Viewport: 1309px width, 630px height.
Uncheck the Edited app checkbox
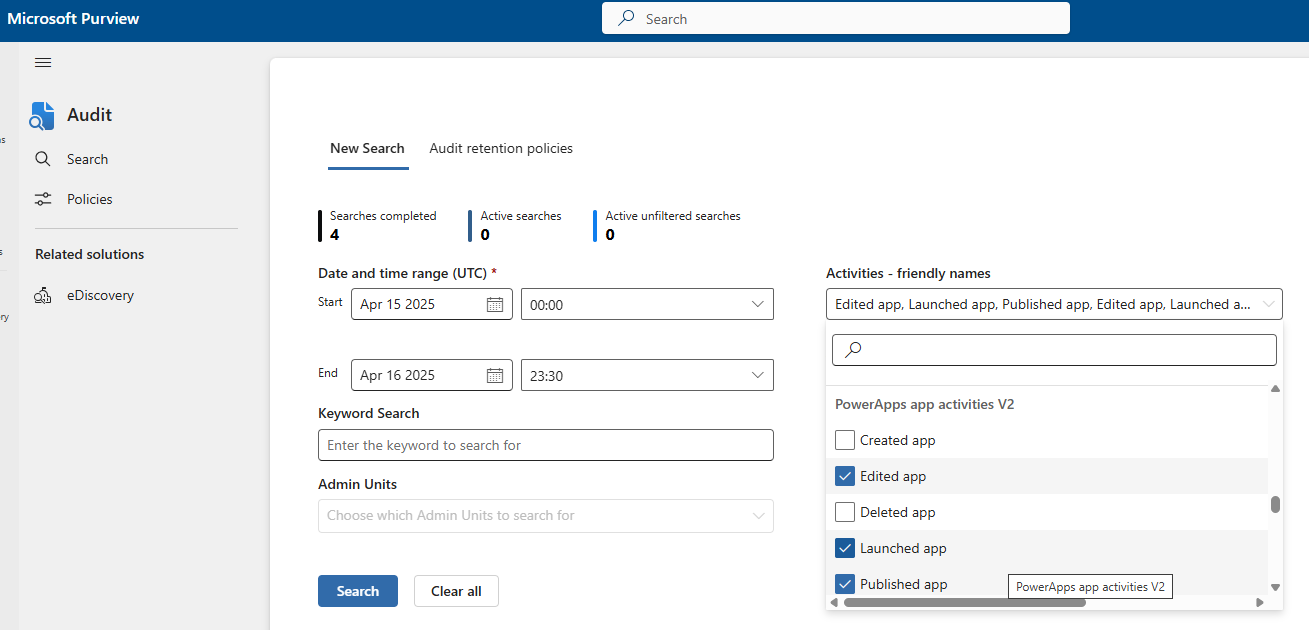(845, 476)
